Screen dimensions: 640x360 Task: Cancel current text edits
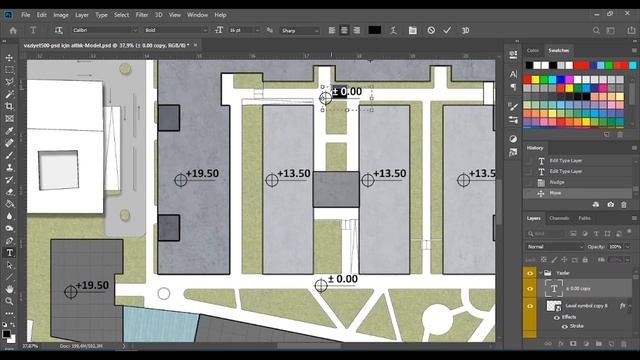[431, 30]
